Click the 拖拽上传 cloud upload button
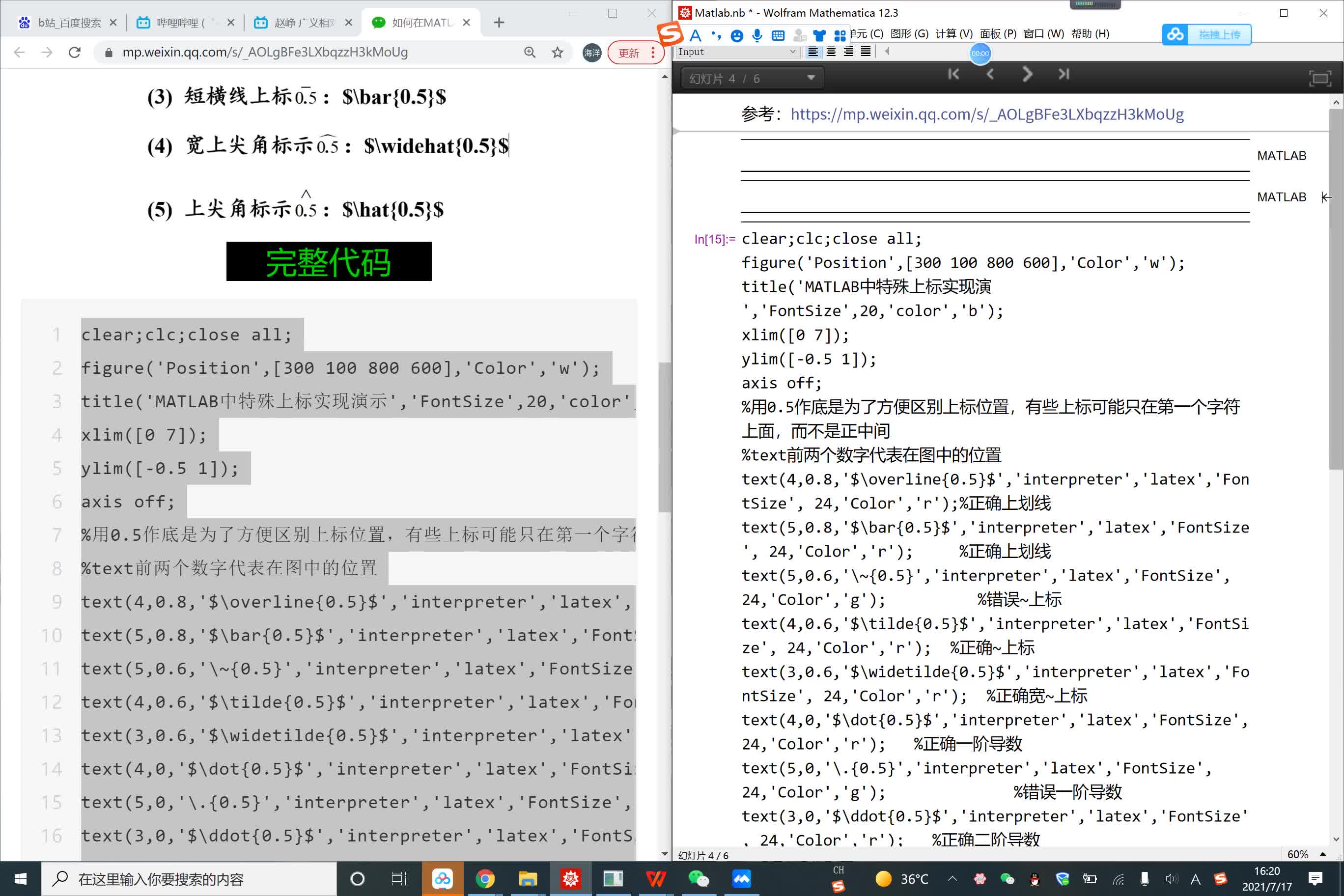1344x896 pixels. 1206,35
